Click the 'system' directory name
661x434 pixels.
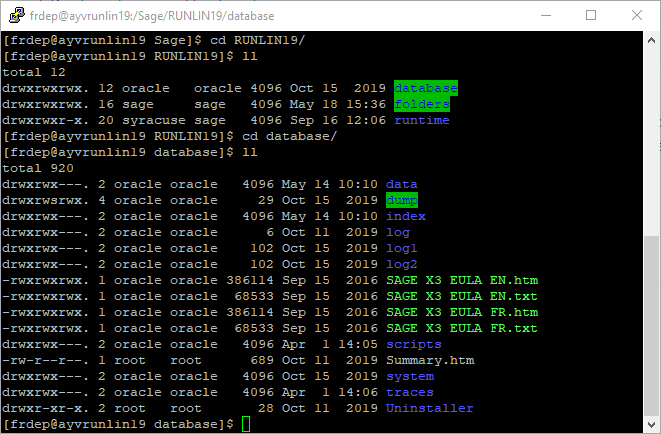click(x=410, y=377)
